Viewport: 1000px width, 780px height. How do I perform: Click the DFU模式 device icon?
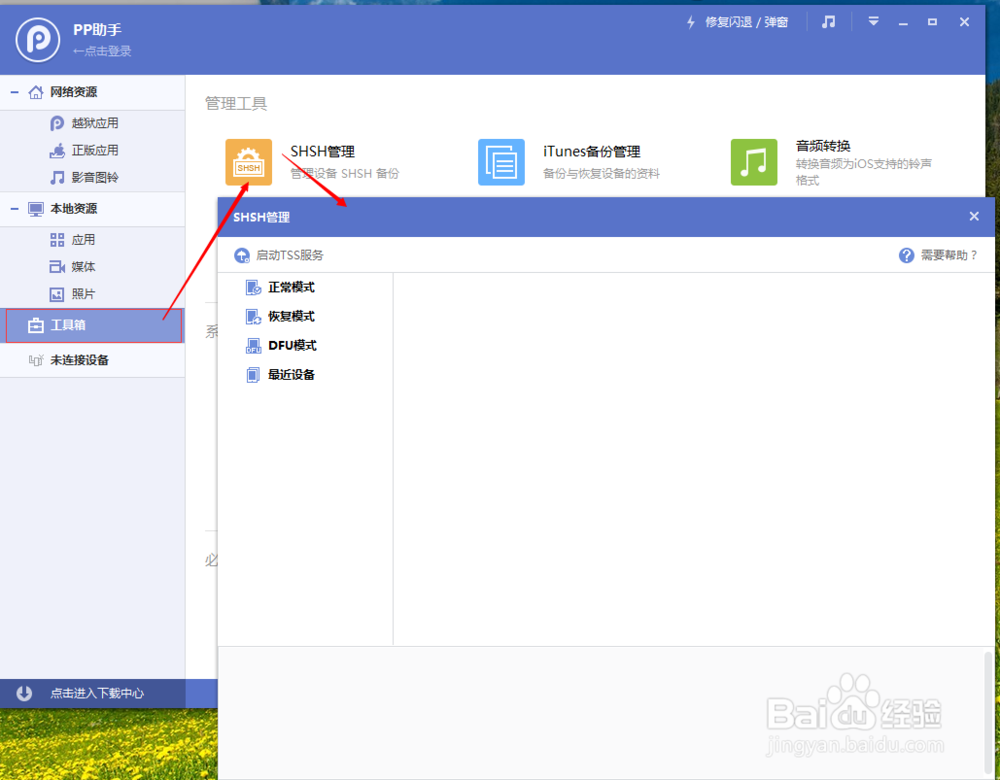point(253,346)
